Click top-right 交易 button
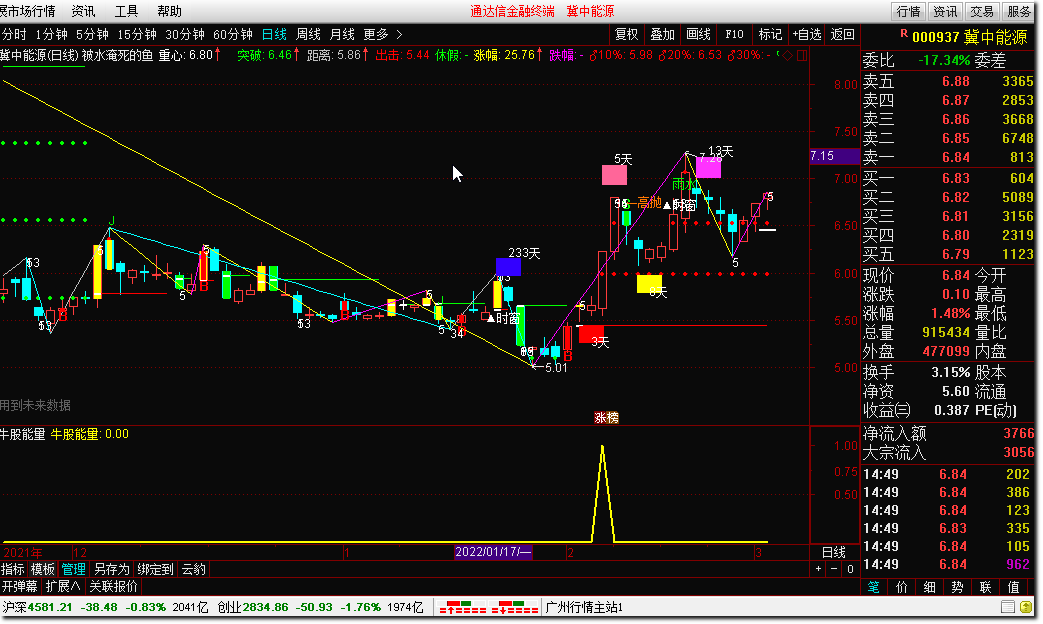Image resolution: width=1043 pixels, height=624 pixels. tap(981, 11)
